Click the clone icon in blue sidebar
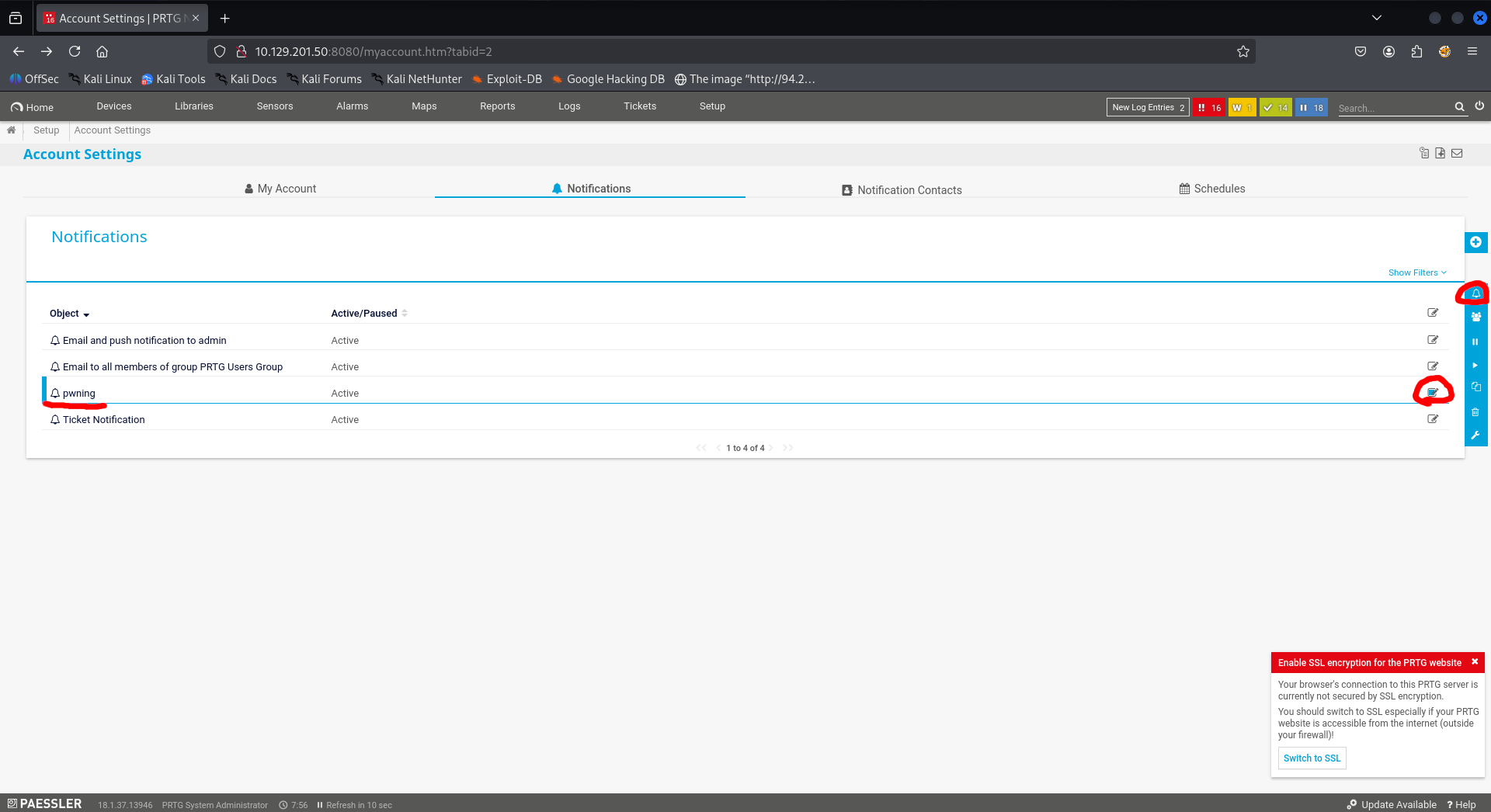This screenshot has height=812, width=1491. tap(1475, 387)
